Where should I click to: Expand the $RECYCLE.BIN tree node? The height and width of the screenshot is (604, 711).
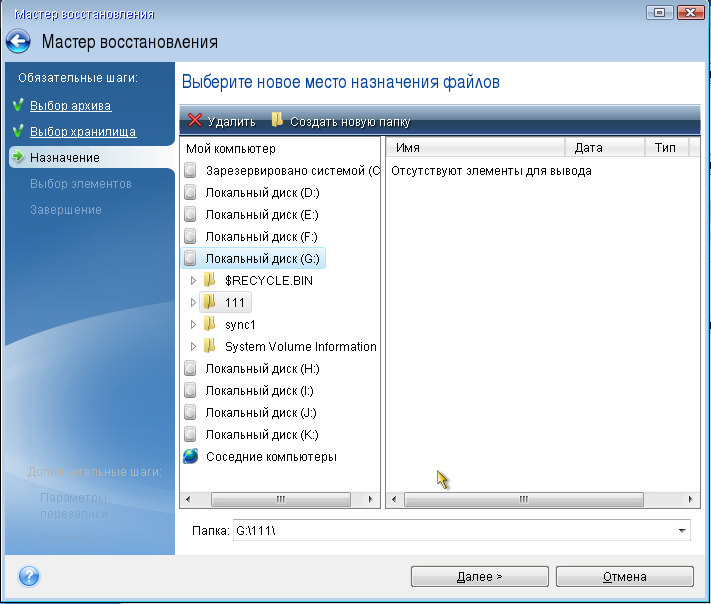click(193, 280)
